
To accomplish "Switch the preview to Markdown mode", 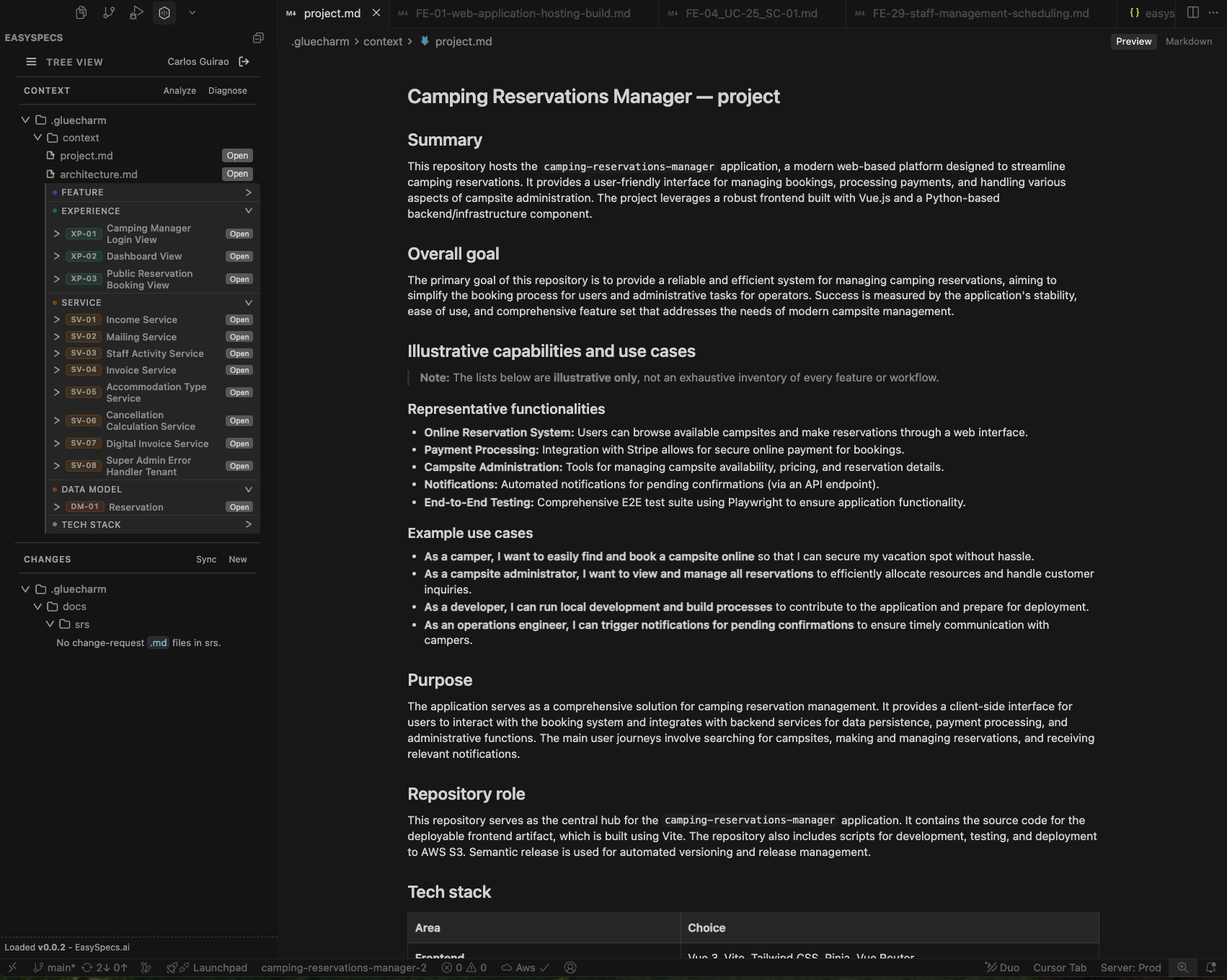I will 1188,41.
